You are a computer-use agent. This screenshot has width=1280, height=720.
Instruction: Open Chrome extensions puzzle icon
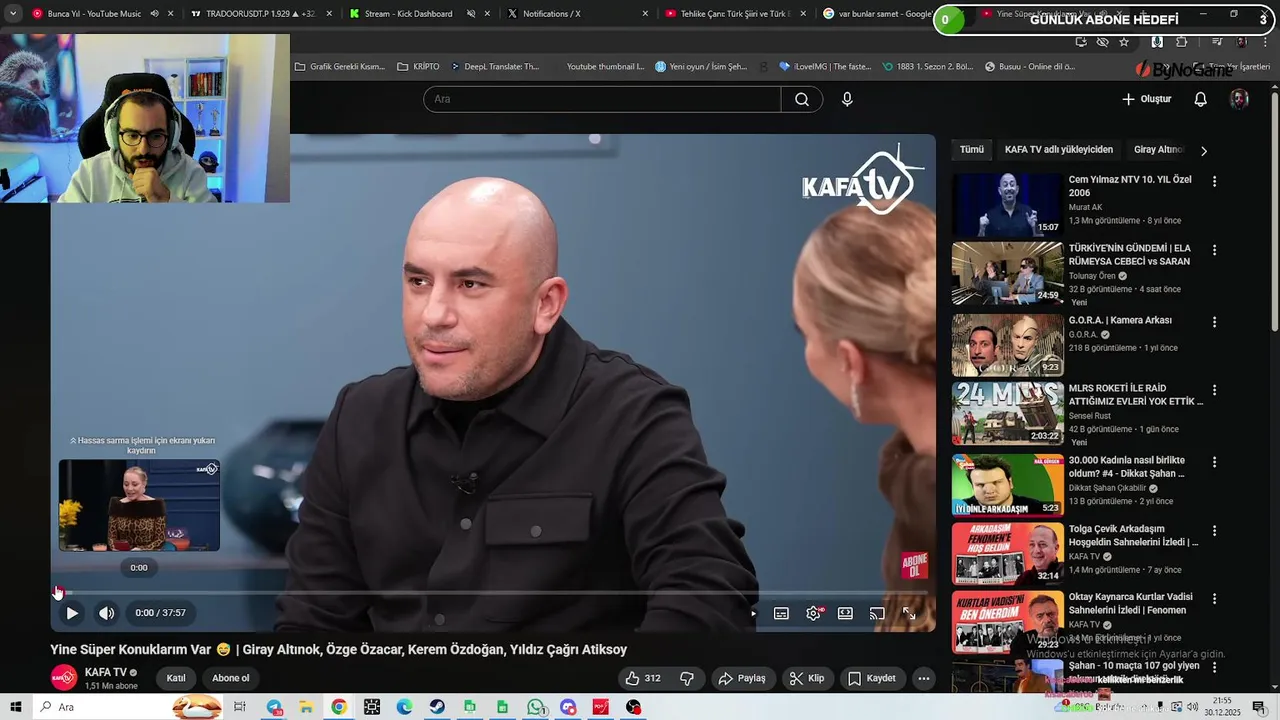click(1182, 42)
